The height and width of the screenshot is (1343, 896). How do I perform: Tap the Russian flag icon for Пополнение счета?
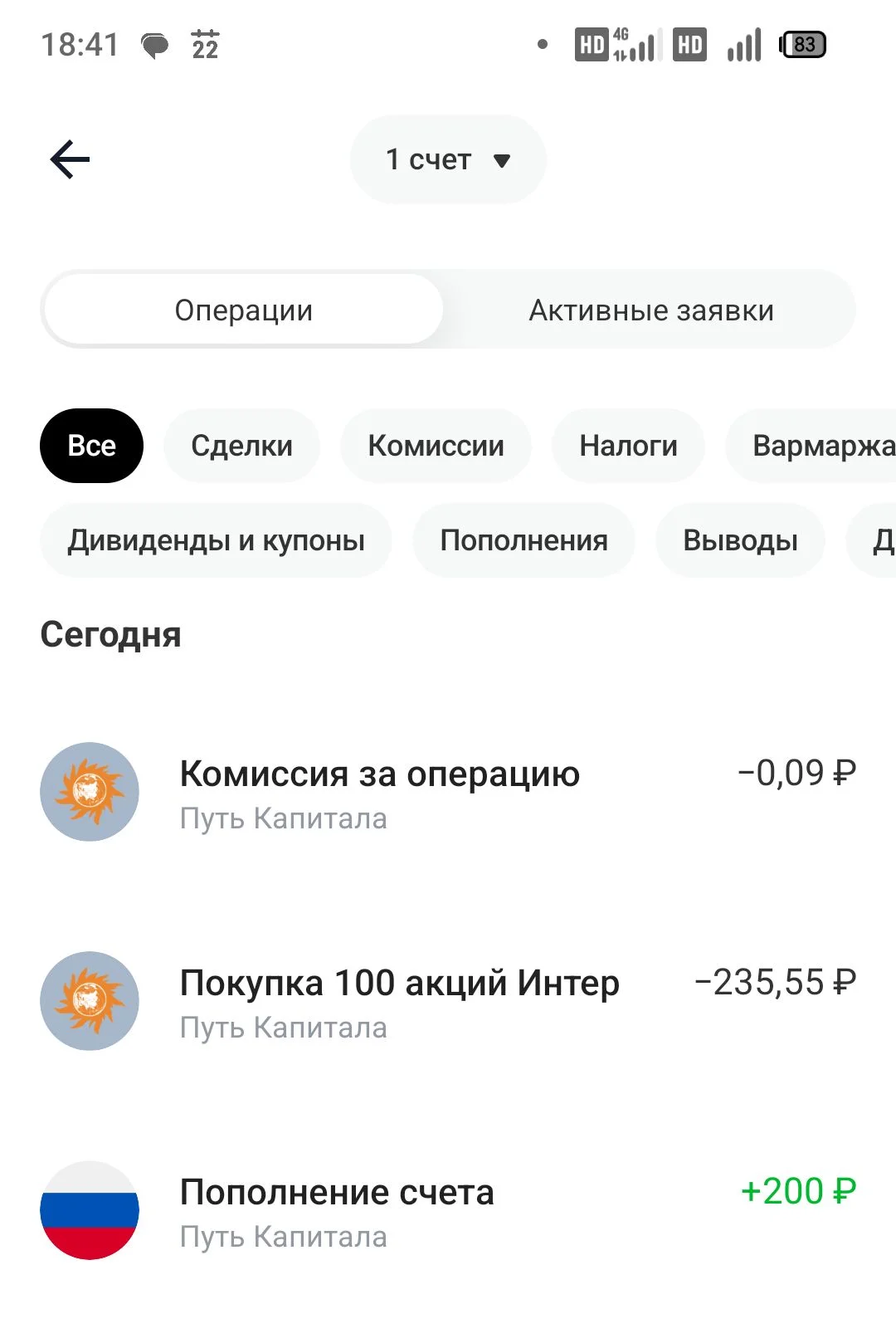click(x=90, y=1210)
